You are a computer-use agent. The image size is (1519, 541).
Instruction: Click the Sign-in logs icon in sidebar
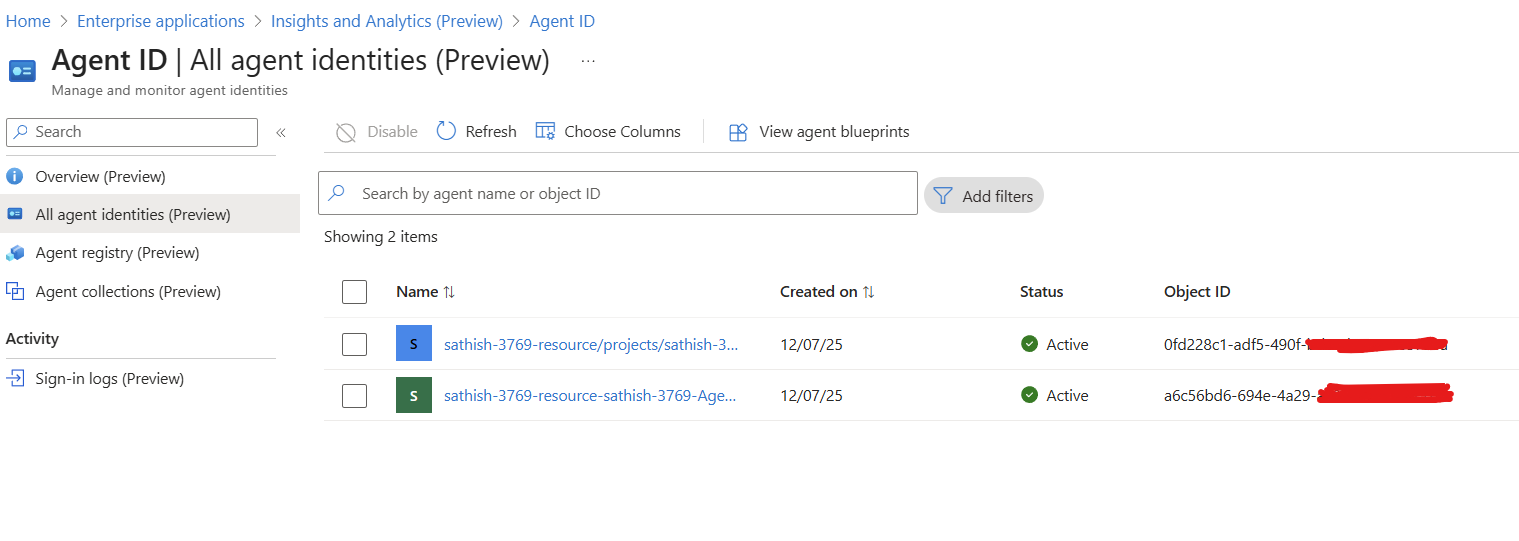click(15, 379)
